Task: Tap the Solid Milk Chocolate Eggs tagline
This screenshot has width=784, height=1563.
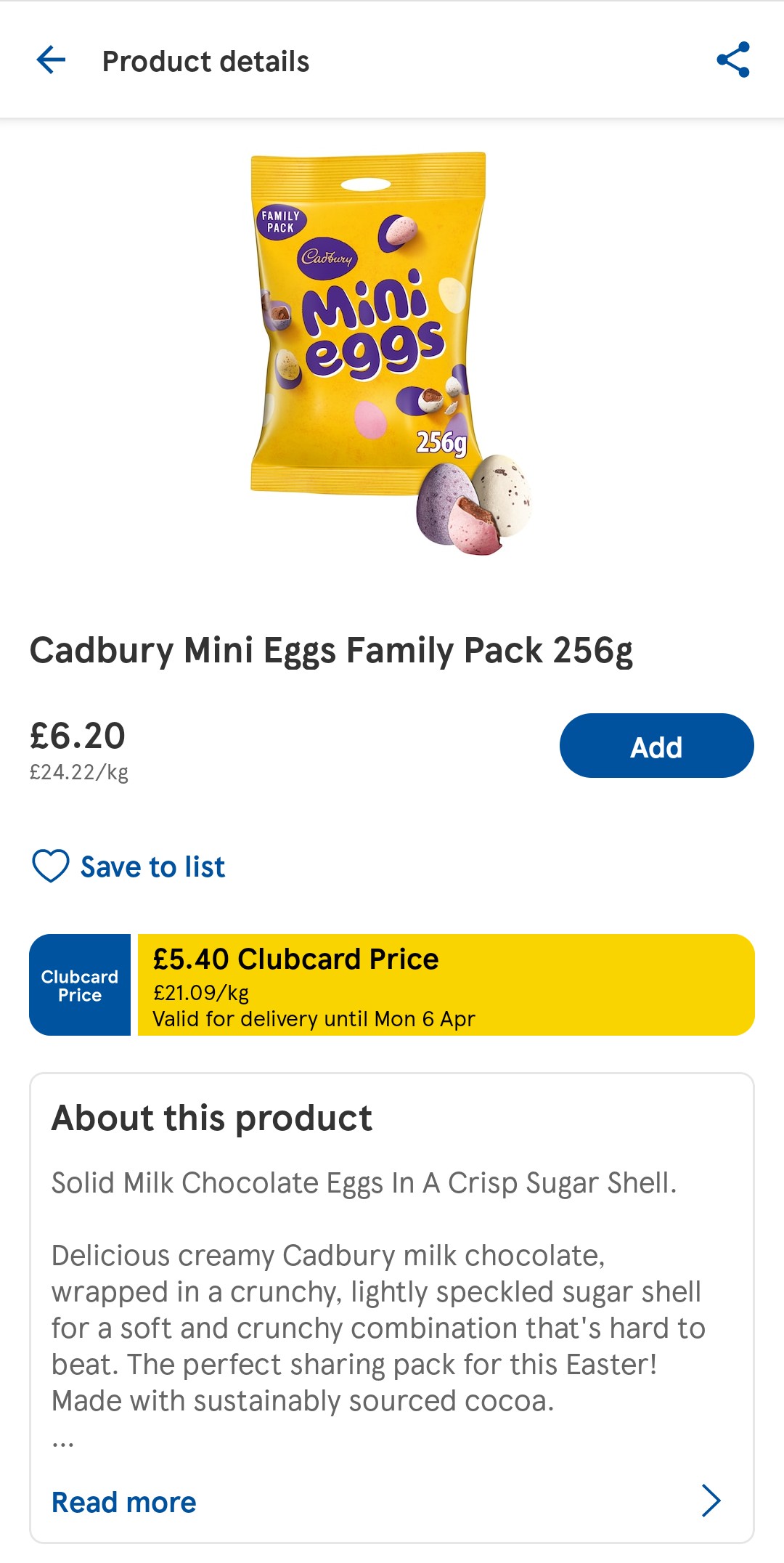Action: (364, 1183)
